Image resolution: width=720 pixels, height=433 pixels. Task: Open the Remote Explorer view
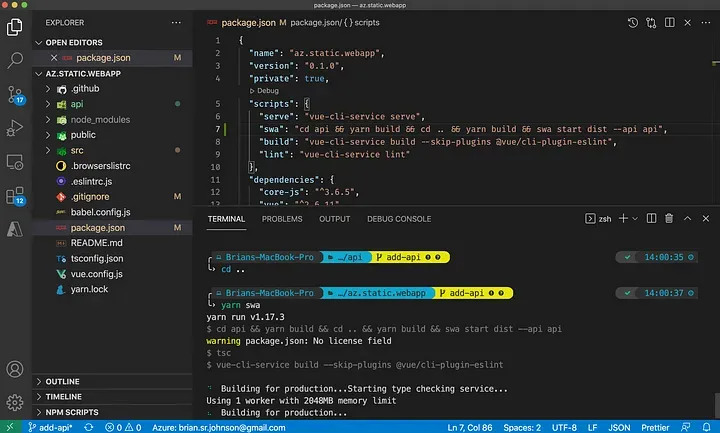tap(15, 162)
